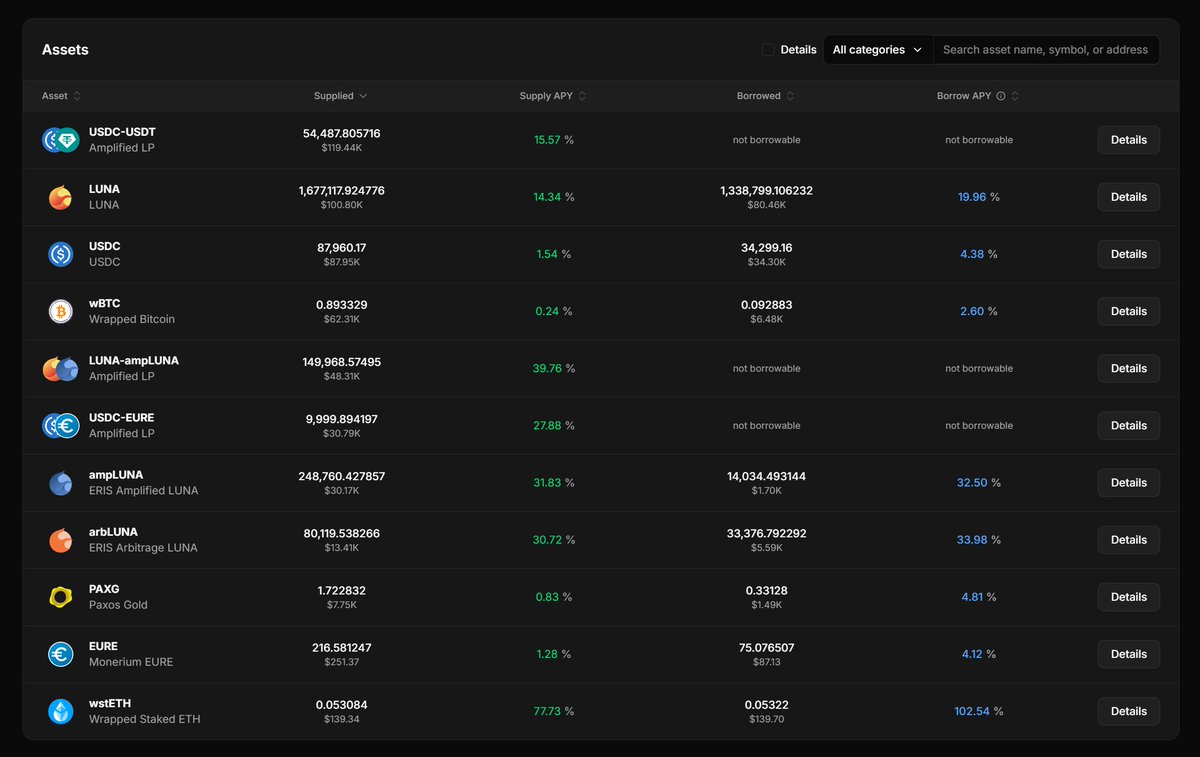Viewport: 1200px width, 757px height.
Task: Click the arbLUNA token icon
Action: (x=60, y=540)
